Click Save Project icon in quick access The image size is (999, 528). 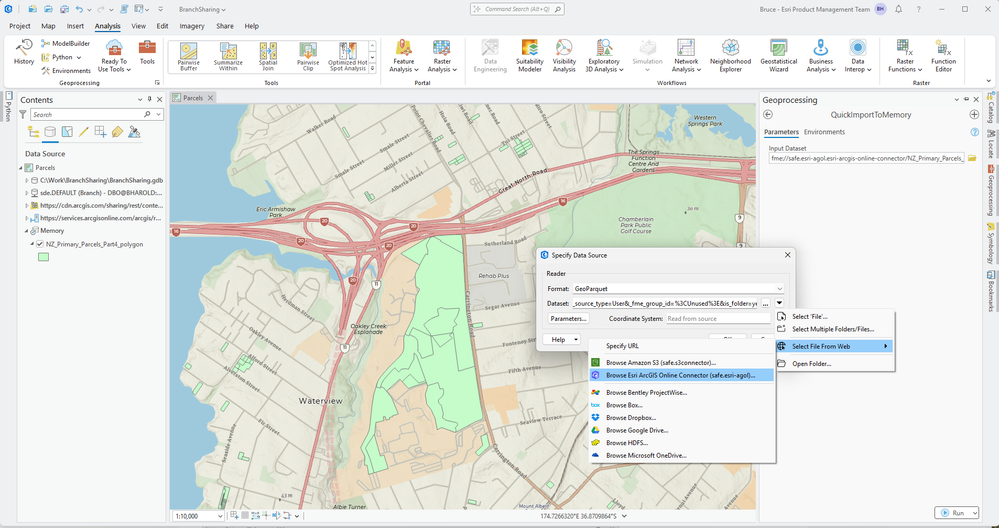click(x=64, y=10)
